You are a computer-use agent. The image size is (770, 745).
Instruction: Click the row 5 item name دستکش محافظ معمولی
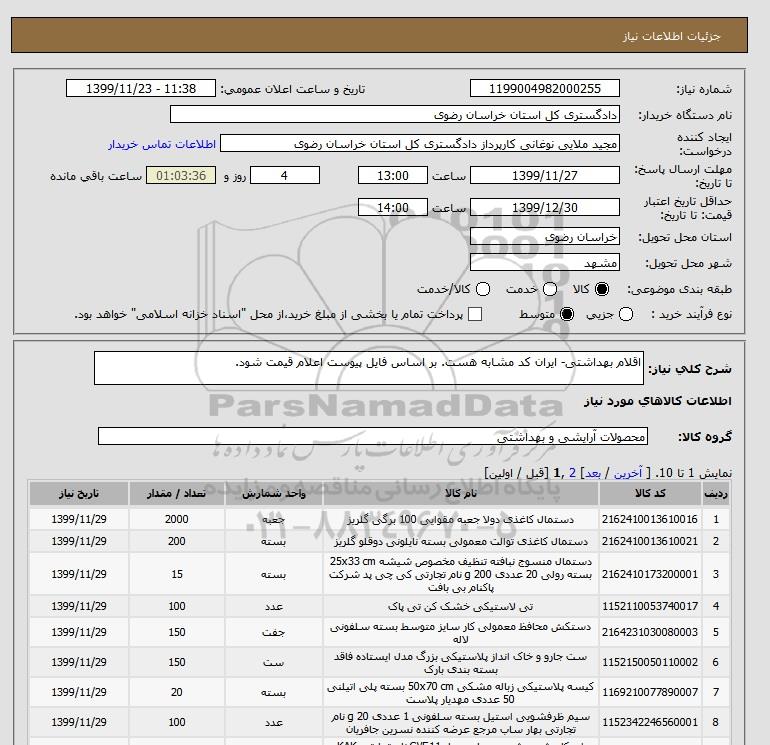pyautogui.click(x=461, y=633)
